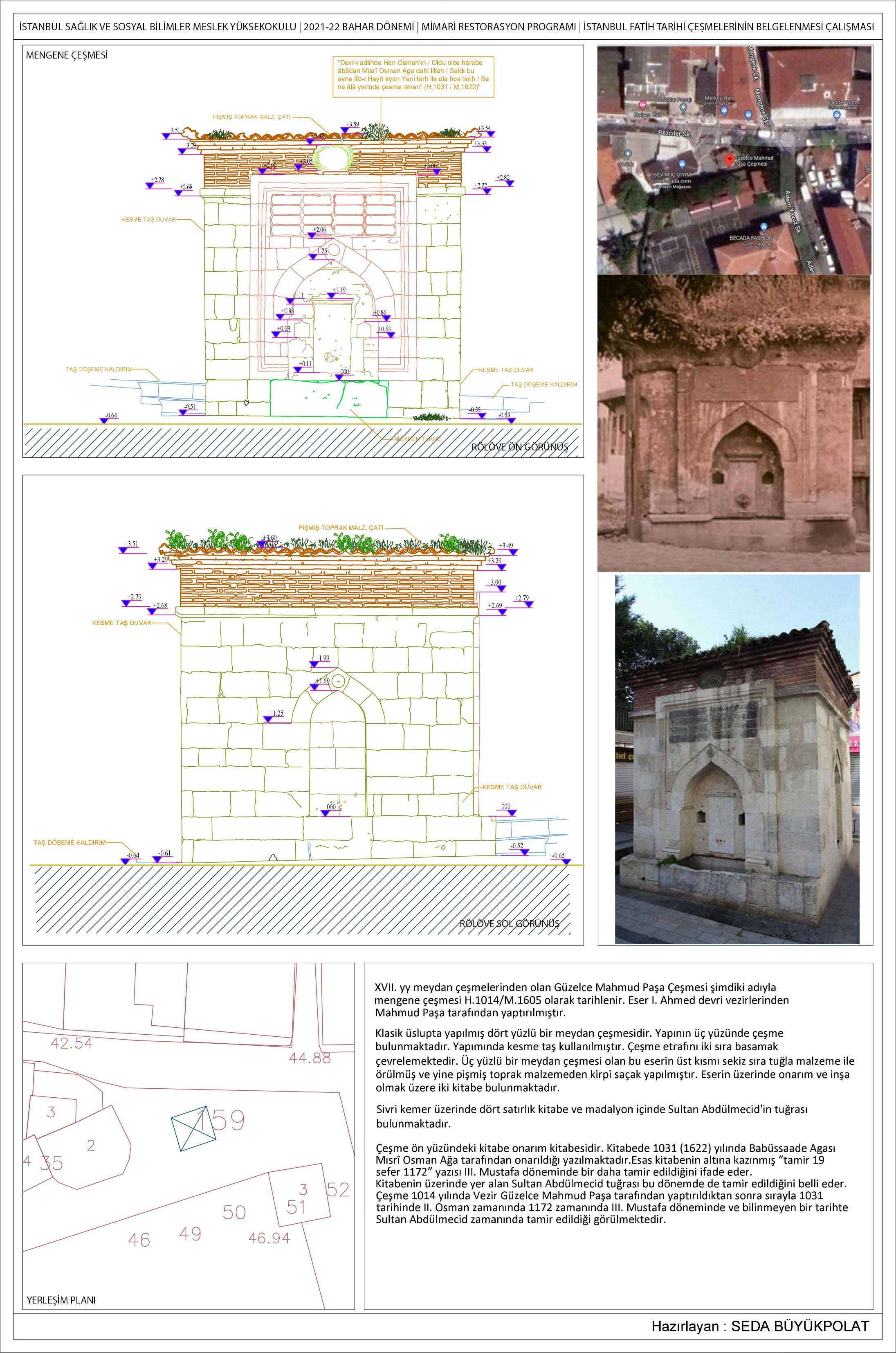Click the BECADA FASHION shopping pin

pyautogui.click(x=765, y=227)
